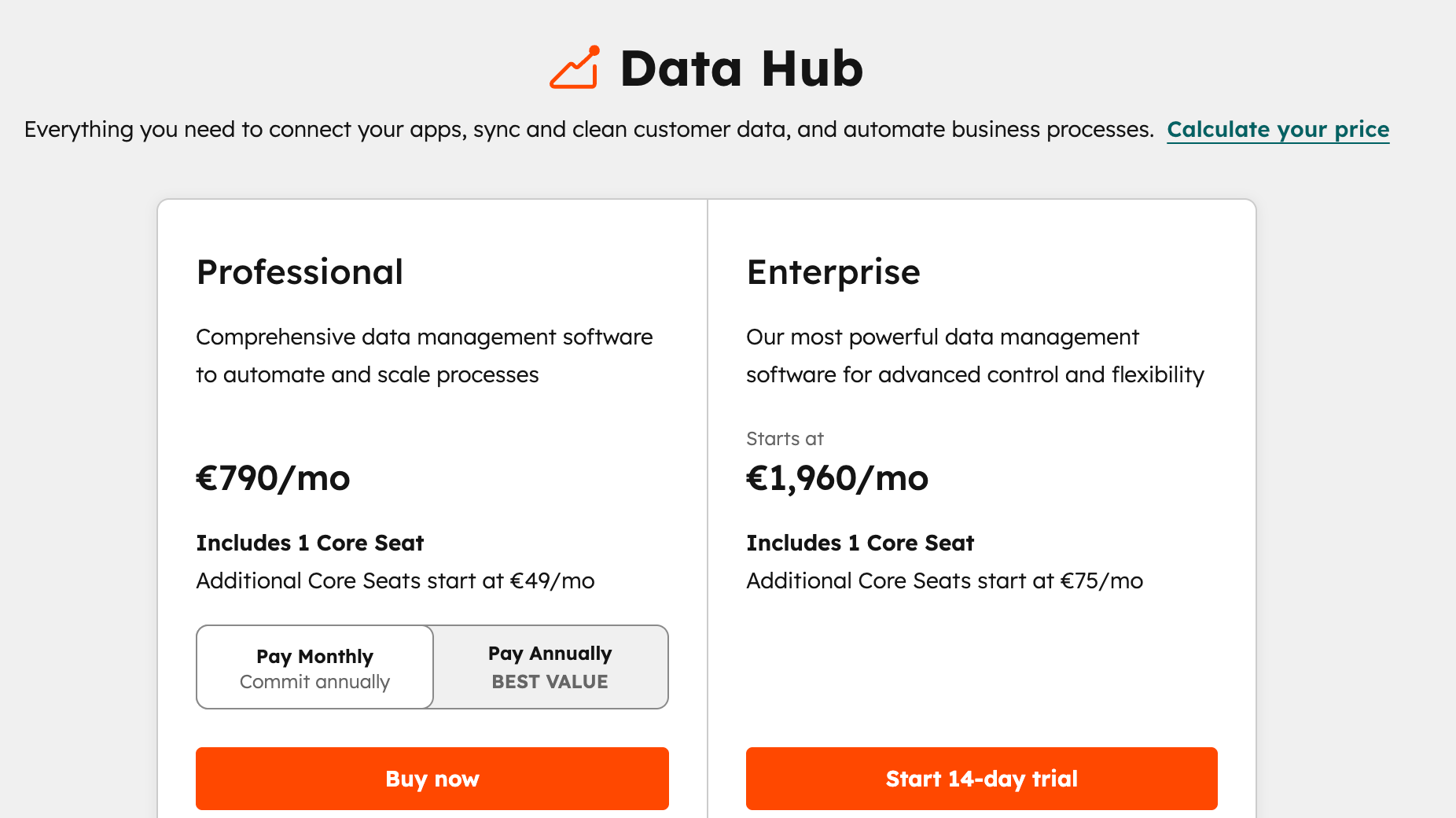
Task: Select the Professional plan heading
Action: (300, 272)
